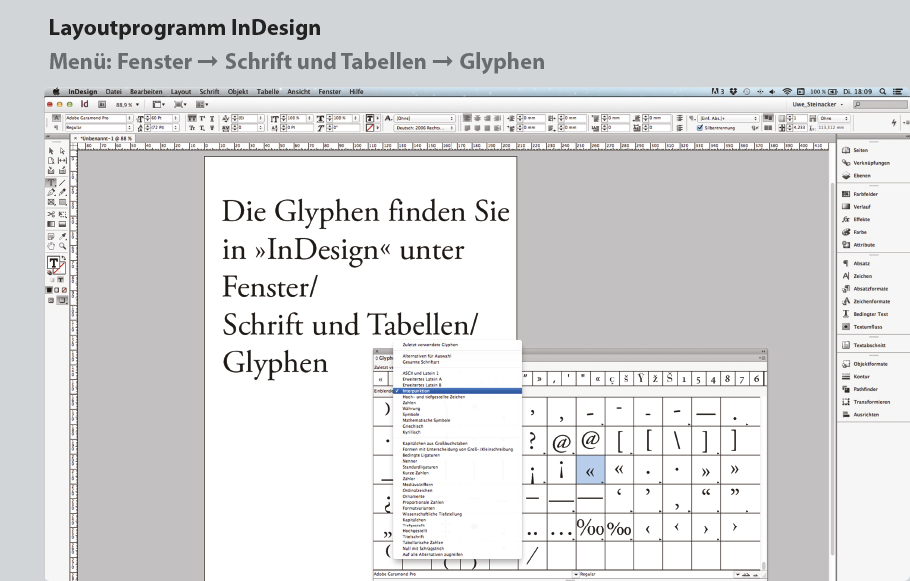Open the Ebenen panel

(x=856, y=176)
